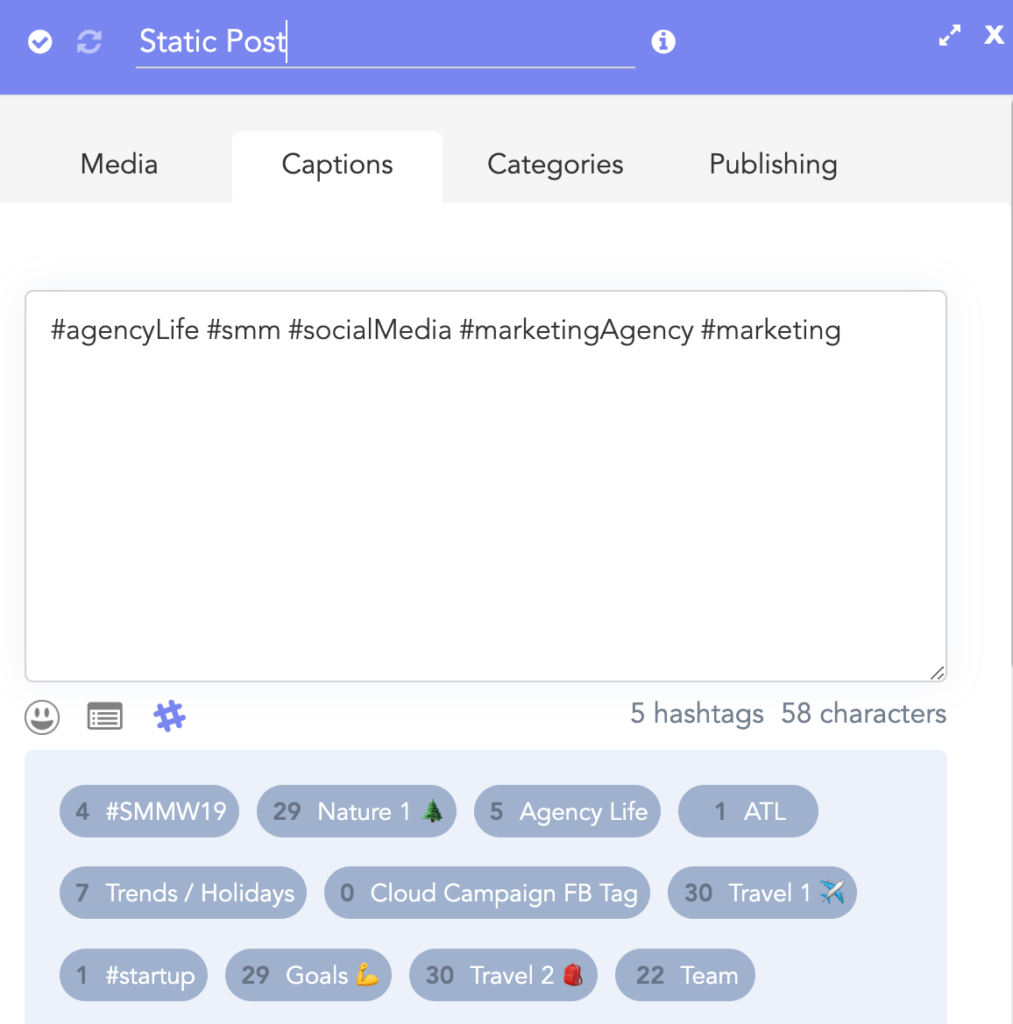Switch to the Media tab

[118, 164]
